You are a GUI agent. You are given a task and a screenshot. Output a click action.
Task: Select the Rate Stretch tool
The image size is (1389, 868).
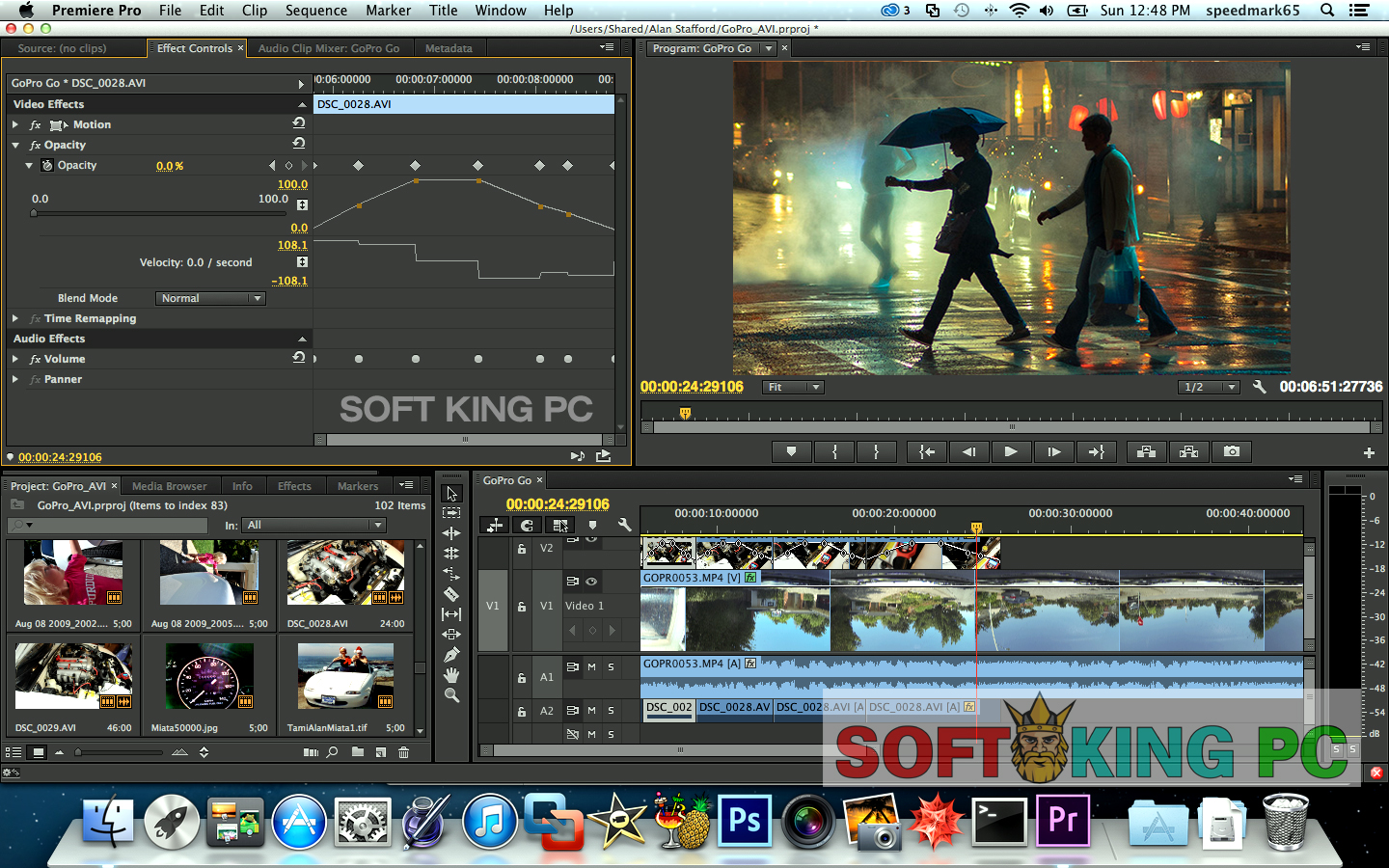click(x=451, y=574)
